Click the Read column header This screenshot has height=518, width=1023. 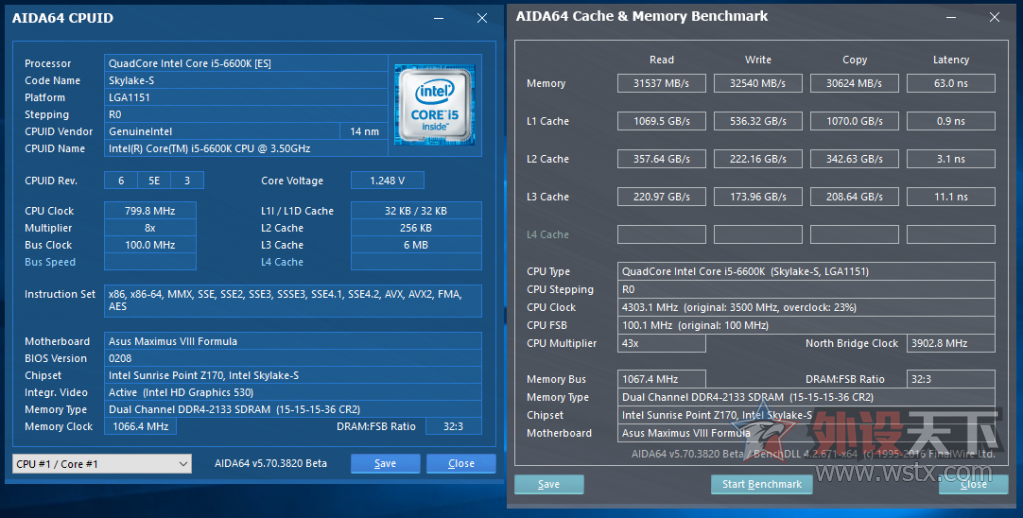[662, 60]
